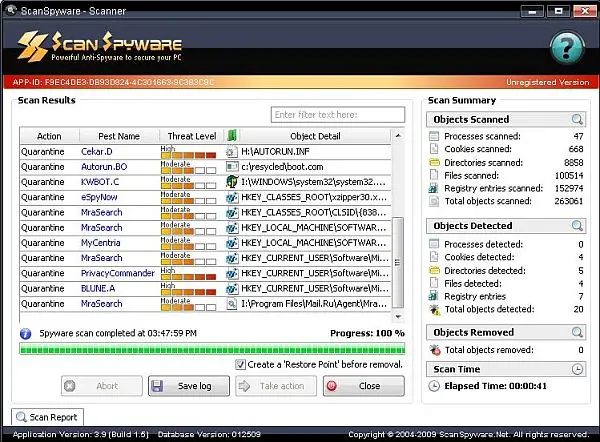Click magnifier icon in Objects Detected header

click(577, 226)
